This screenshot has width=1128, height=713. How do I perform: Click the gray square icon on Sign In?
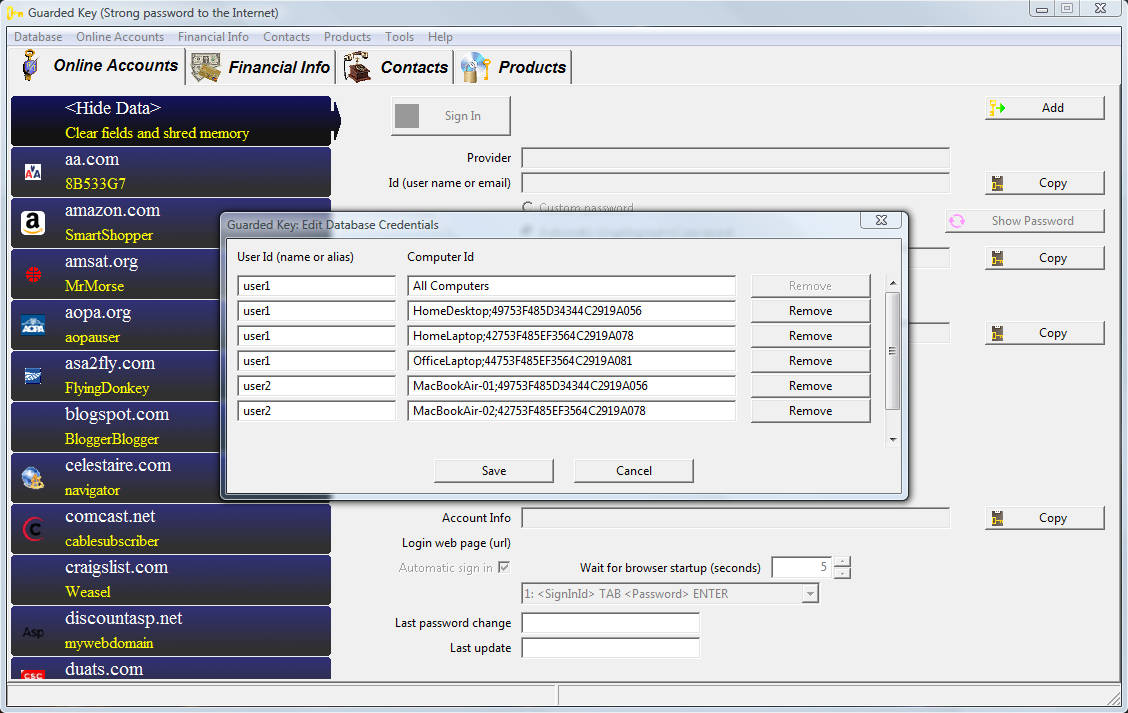[x=407, y=116]
